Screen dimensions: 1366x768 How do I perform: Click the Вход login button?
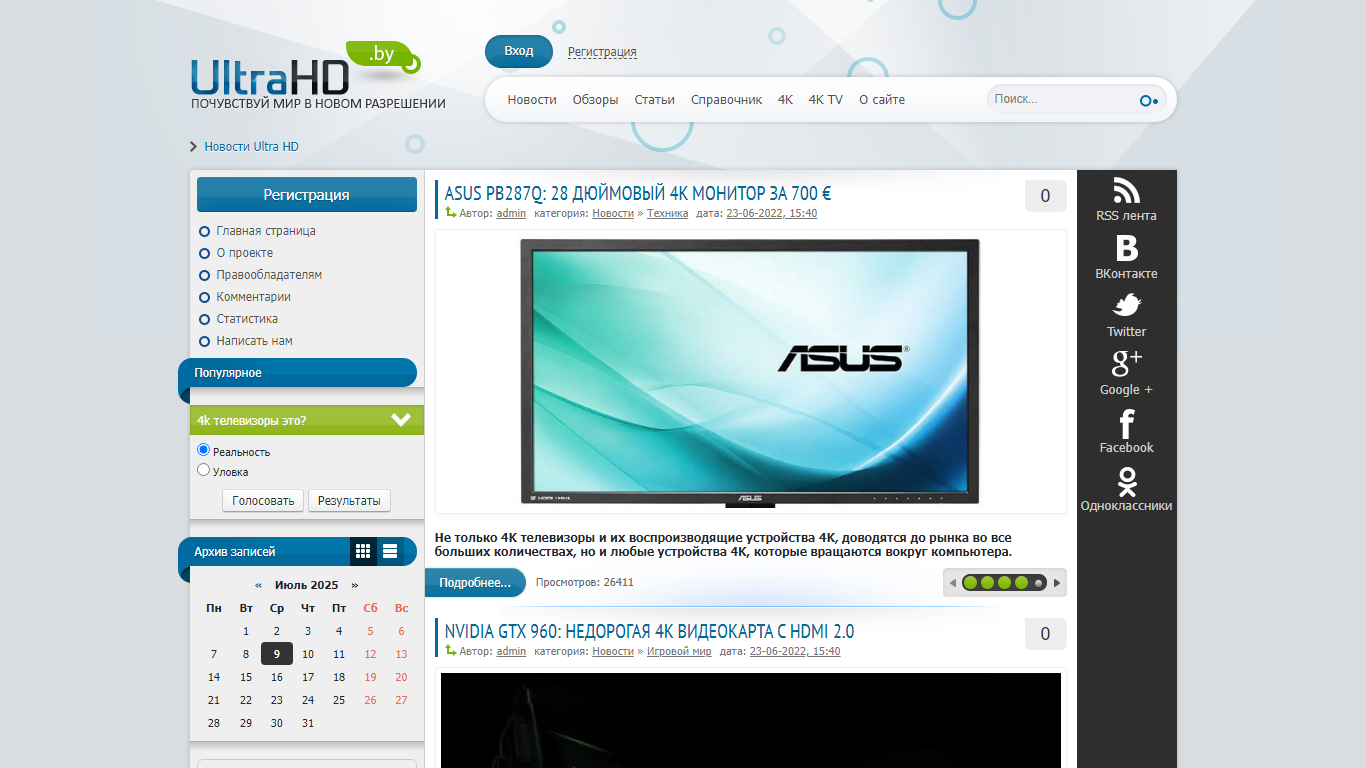click(x=519, y=51)
